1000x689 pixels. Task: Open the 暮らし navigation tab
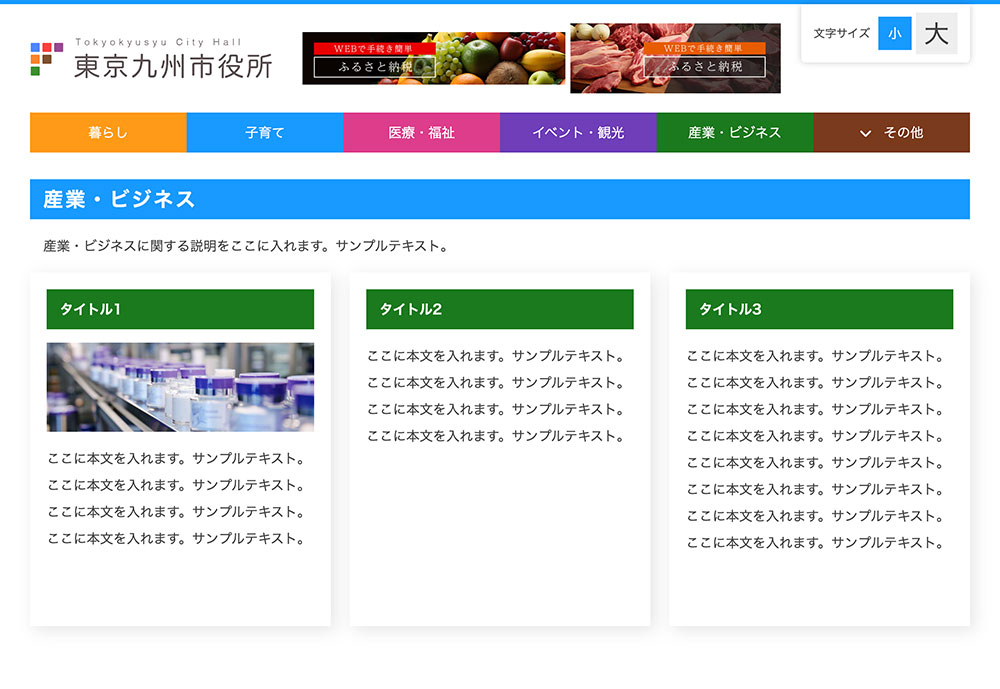(108, 132)
